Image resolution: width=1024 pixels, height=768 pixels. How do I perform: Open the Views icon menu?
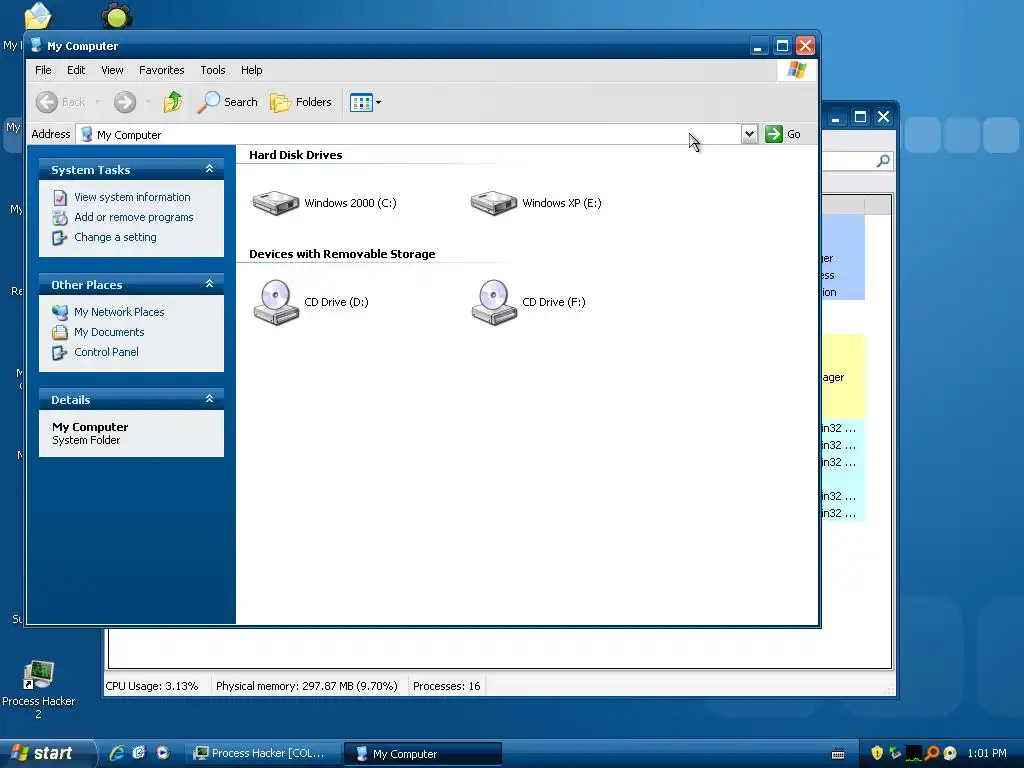point(365,102)
